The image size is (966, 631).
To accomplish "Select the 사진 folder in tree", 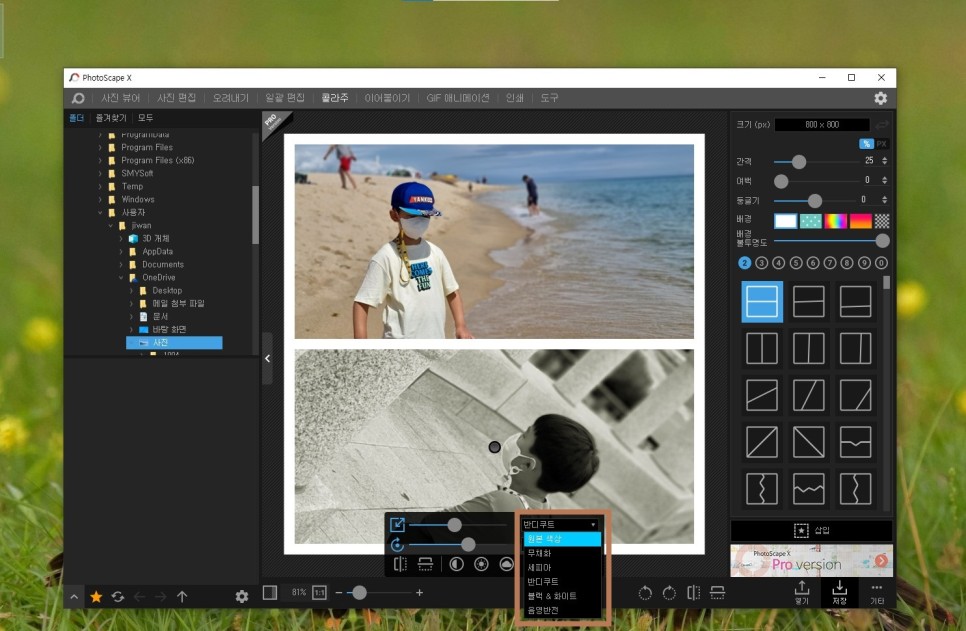I will 174,343.
